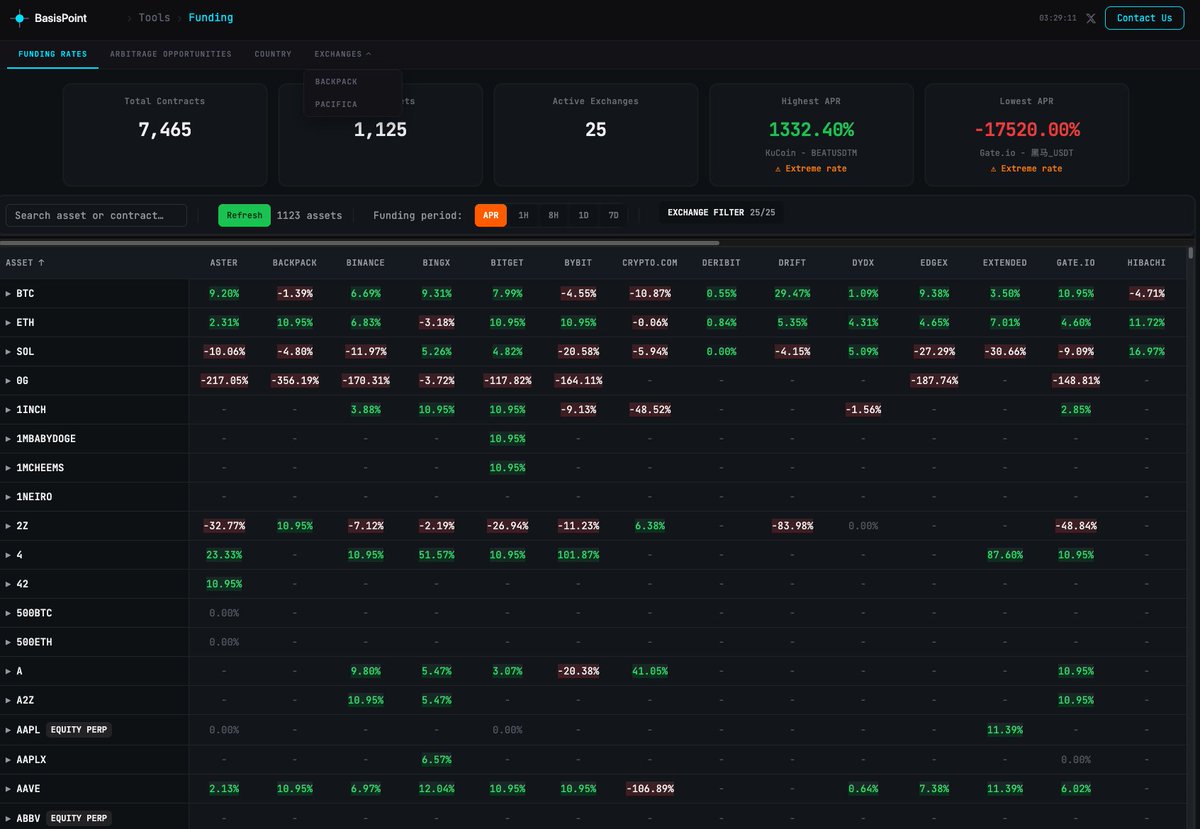The width and height of the screenshot is (1200, 829).
Task: Open the Country tab
Action: (273, 54)
